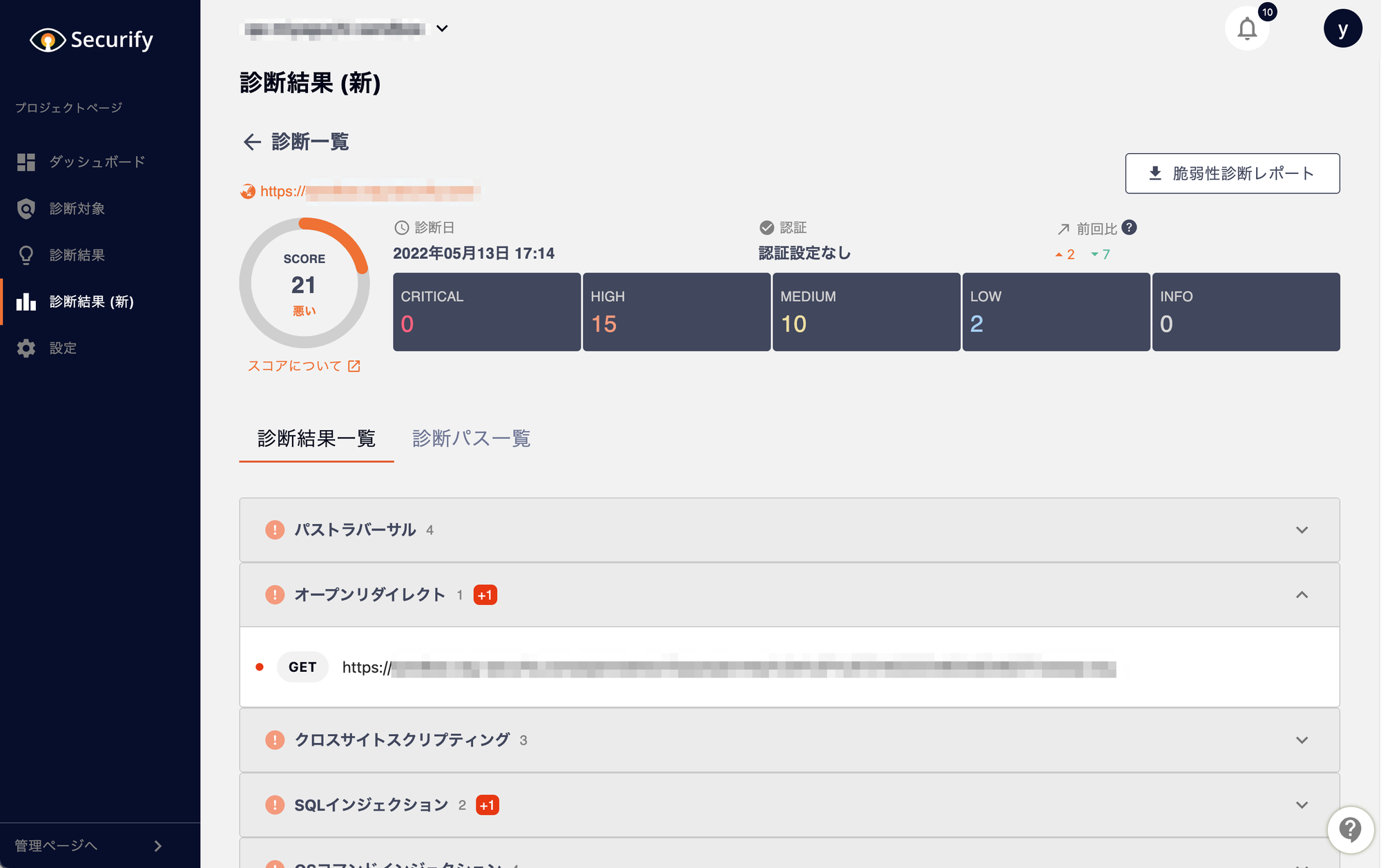Select the 診断結果一覧 tab
Image resolution: width=1381 pixels, height=868 pixels.
pyautogui.click(x=316, y=438)
